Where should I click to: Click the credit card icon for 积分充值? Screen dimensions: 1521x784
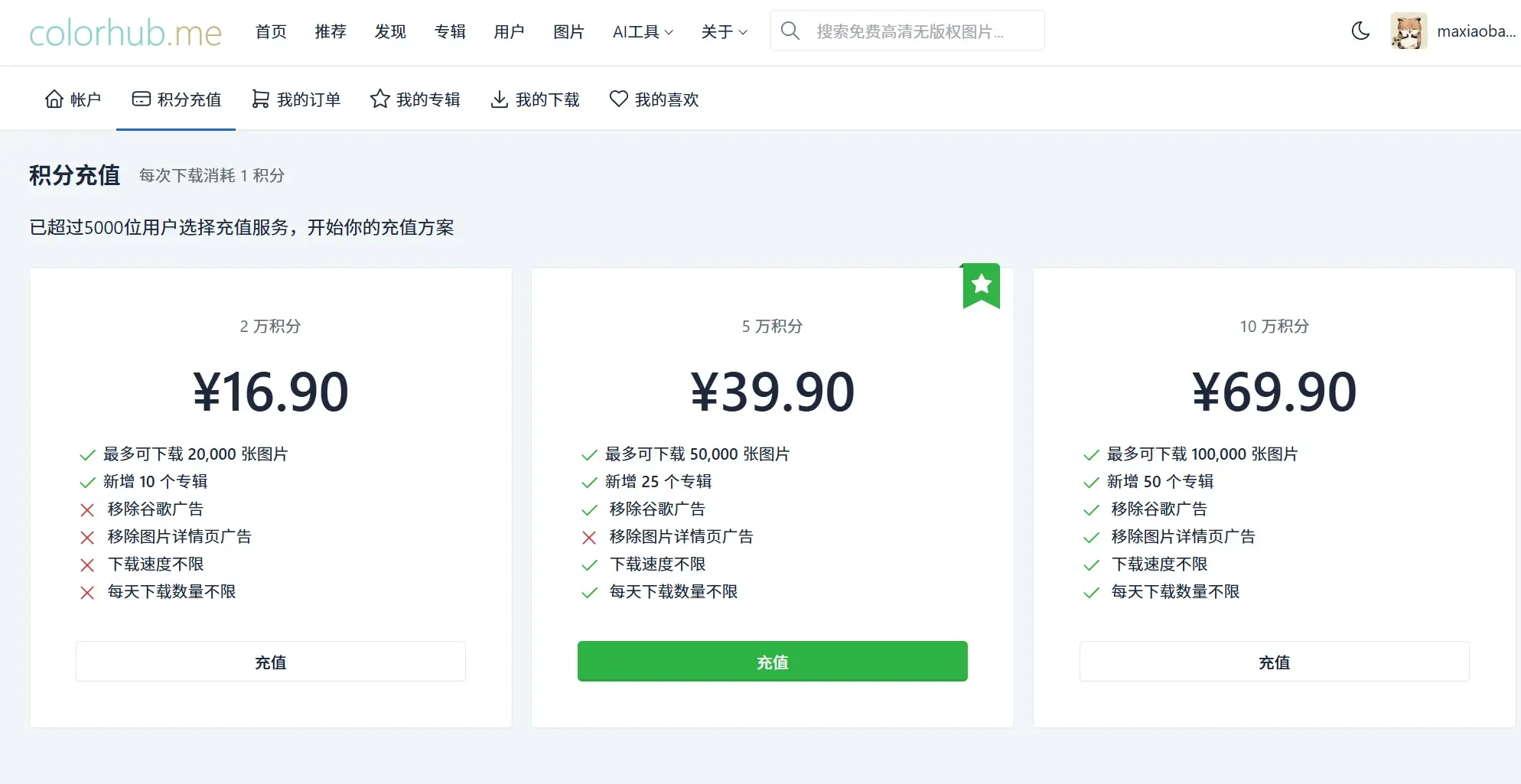click(142, 99)
